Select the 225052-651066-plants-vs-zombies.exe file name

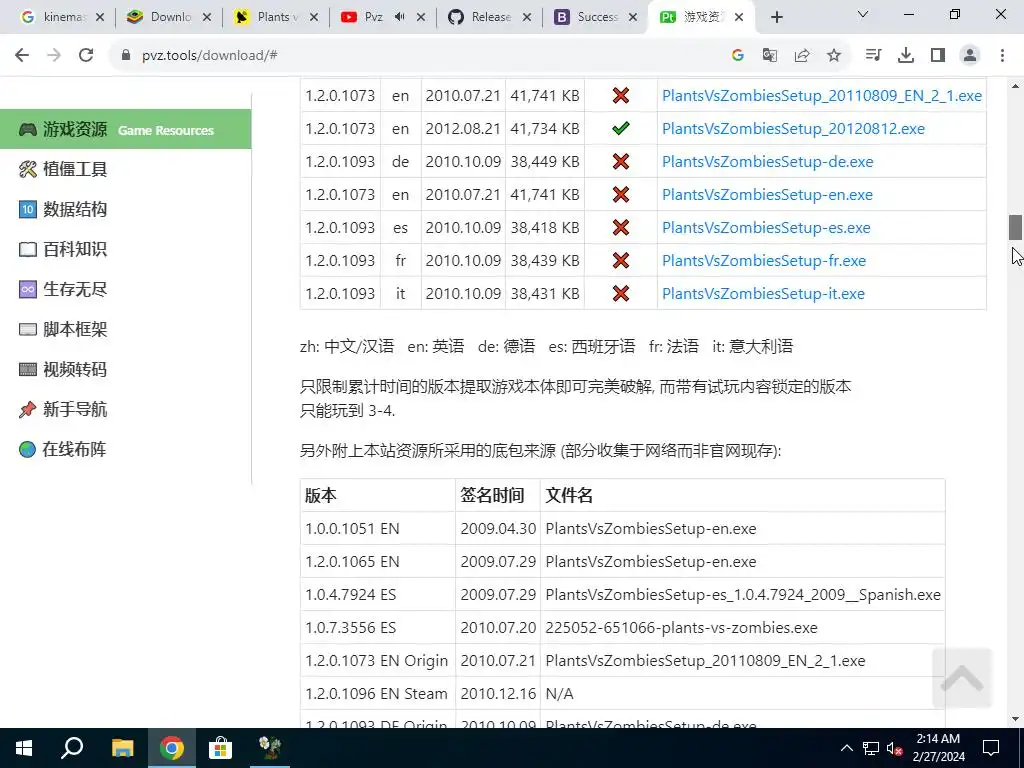pos(681,628)
